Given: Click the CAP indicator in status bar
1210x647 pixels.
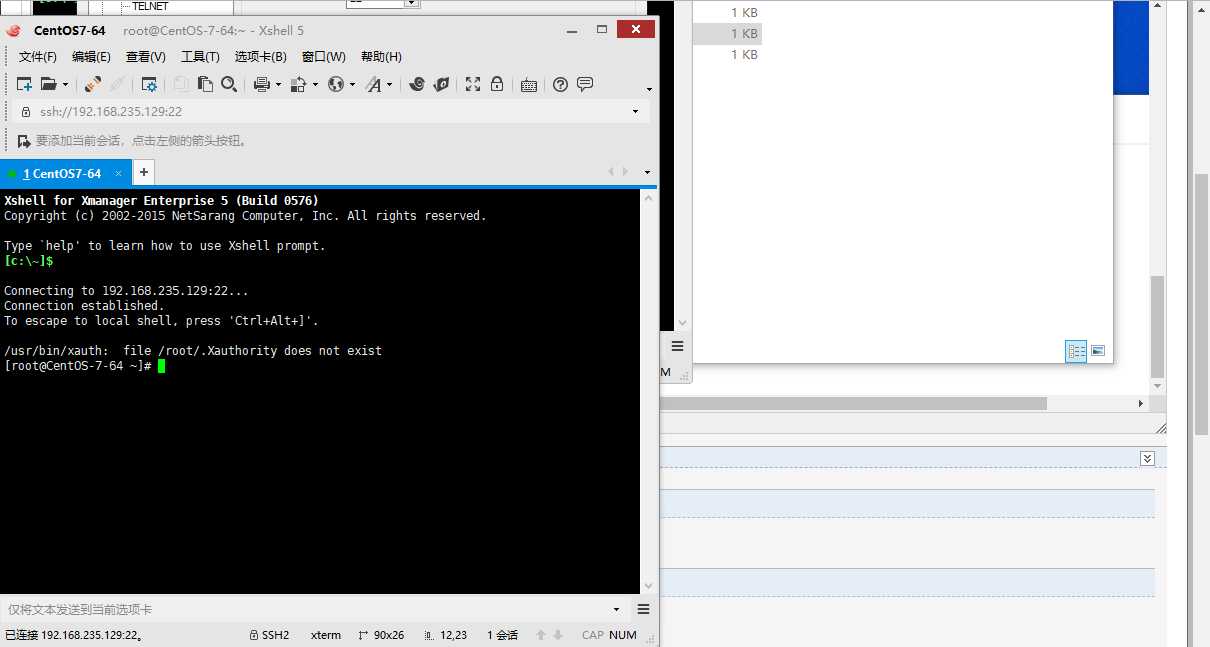Looking at the screenshot, I should [x=593, y=635].
